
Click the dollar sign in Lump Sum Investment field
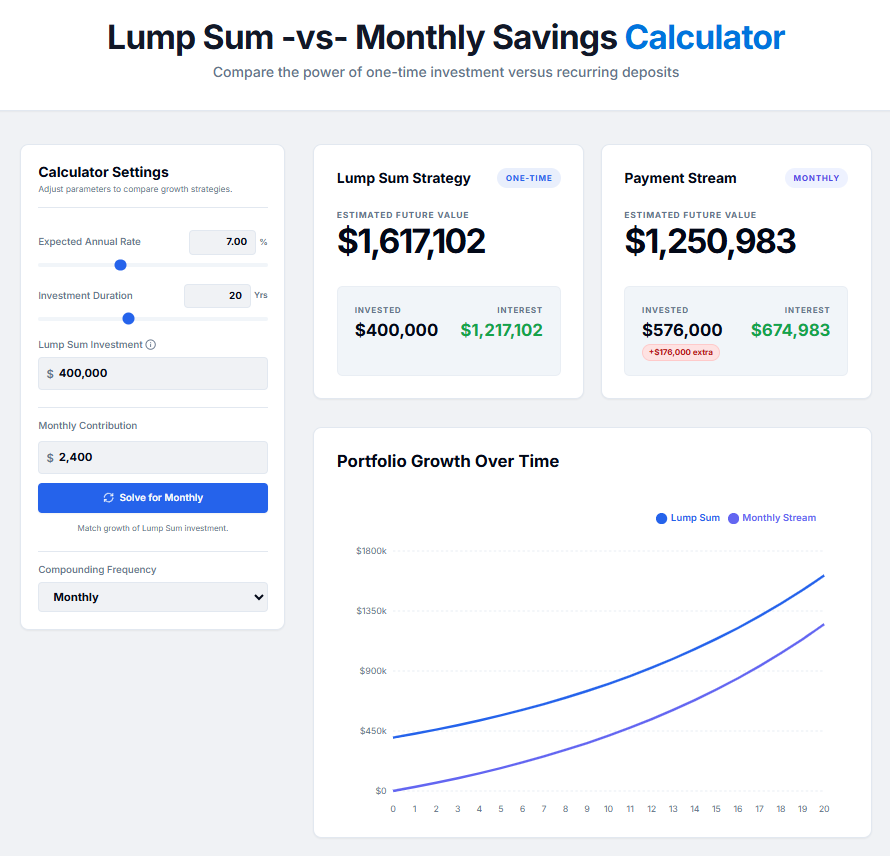click(x=50, y=374)
